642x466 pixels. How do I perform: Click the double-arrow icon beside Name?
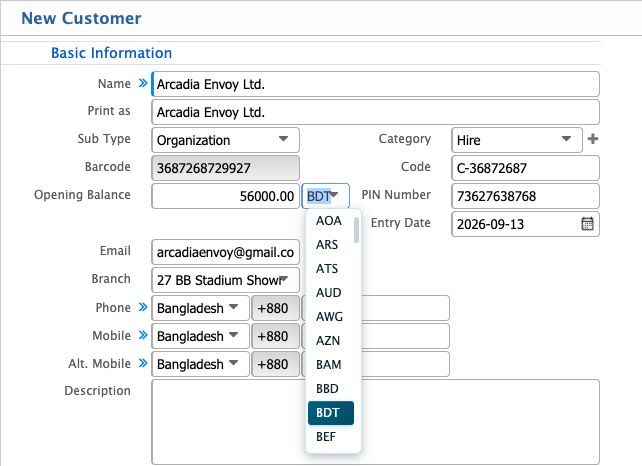142,83
